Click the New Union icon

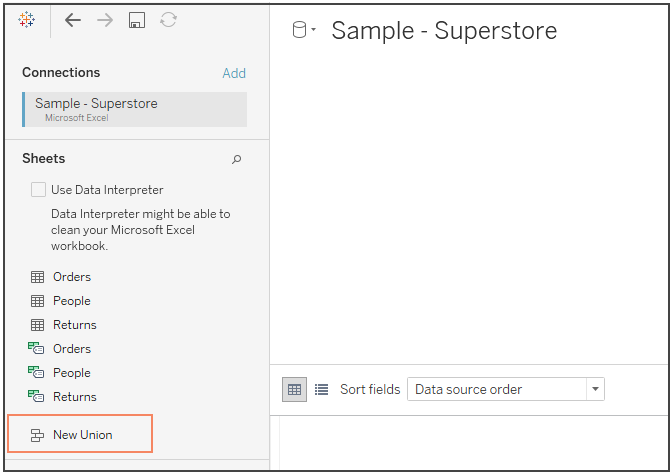[37, 435]
